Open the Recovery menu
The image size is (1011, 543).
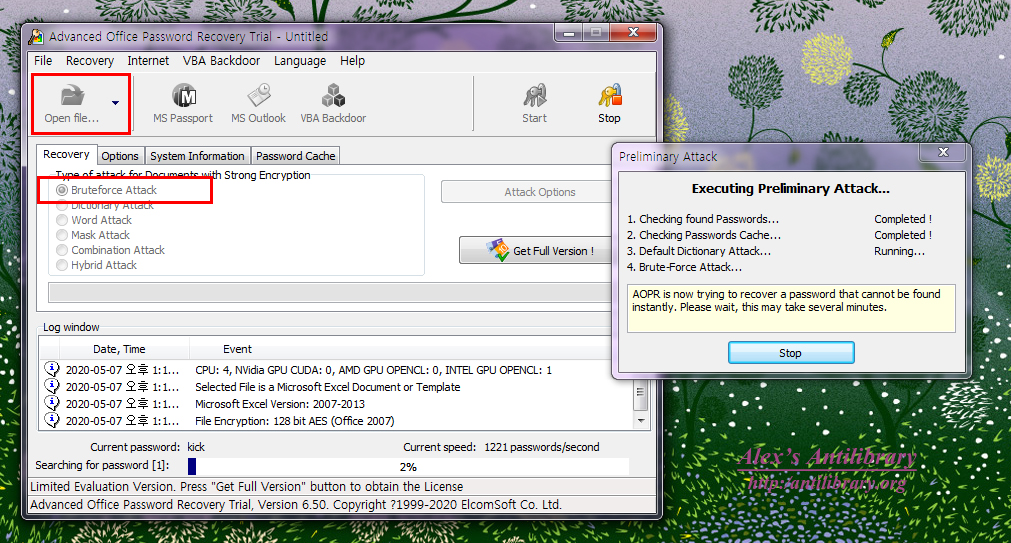click(90, 61)
